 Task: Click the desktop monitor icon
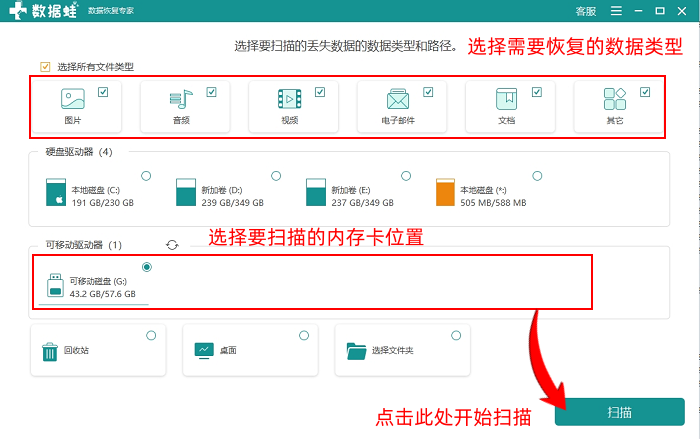pos(204,351)
